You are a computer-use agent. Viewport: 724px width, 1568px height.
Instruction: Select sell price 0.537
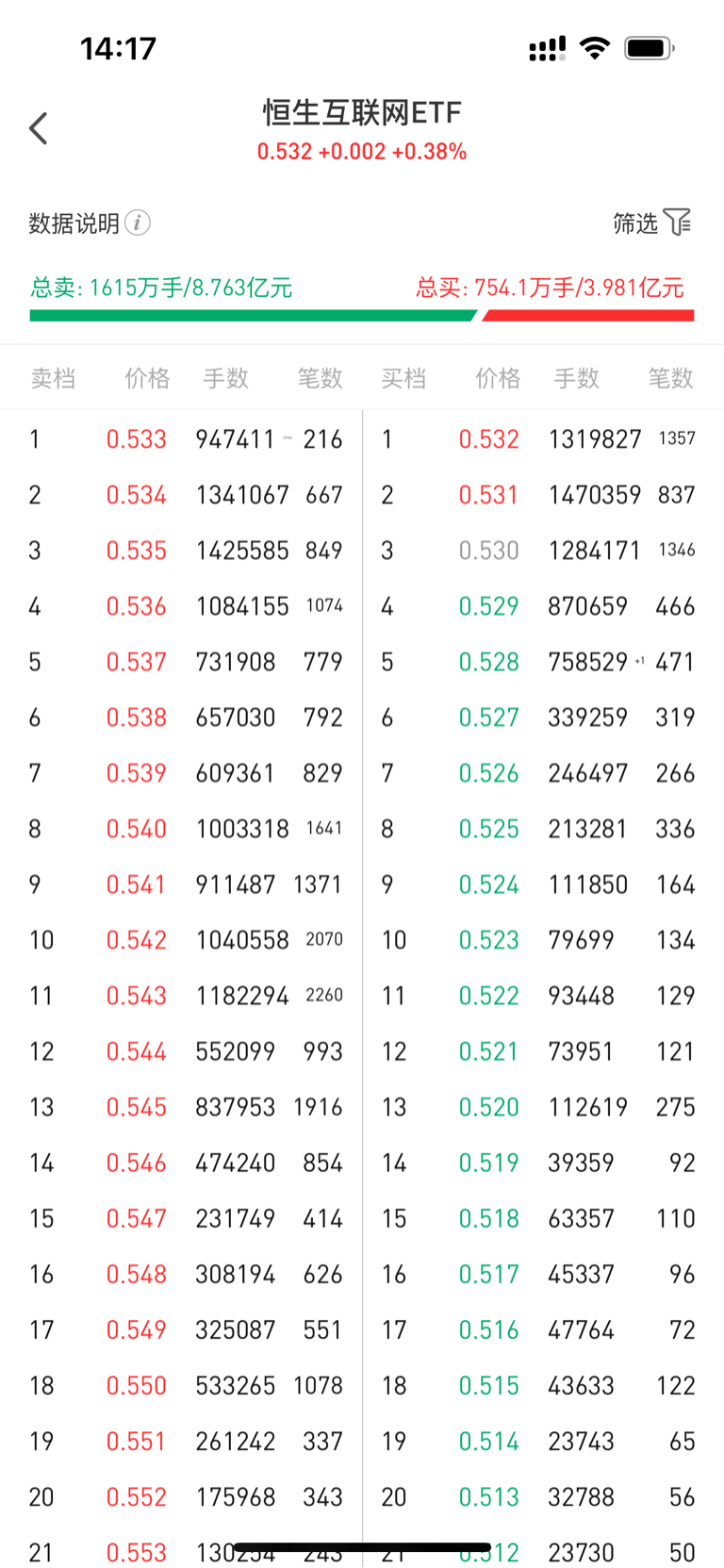click(137, 662)
